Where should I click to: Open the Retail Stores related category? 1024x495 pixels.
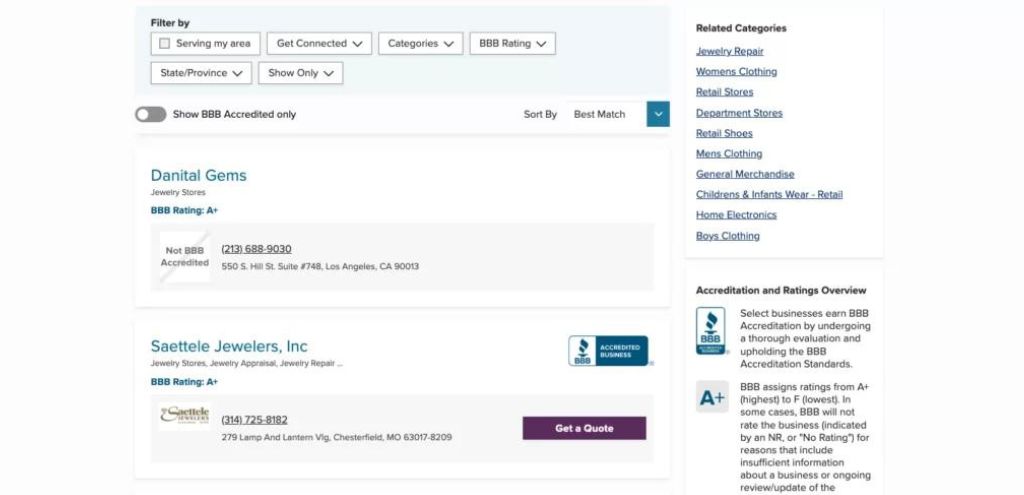[724, 92]
